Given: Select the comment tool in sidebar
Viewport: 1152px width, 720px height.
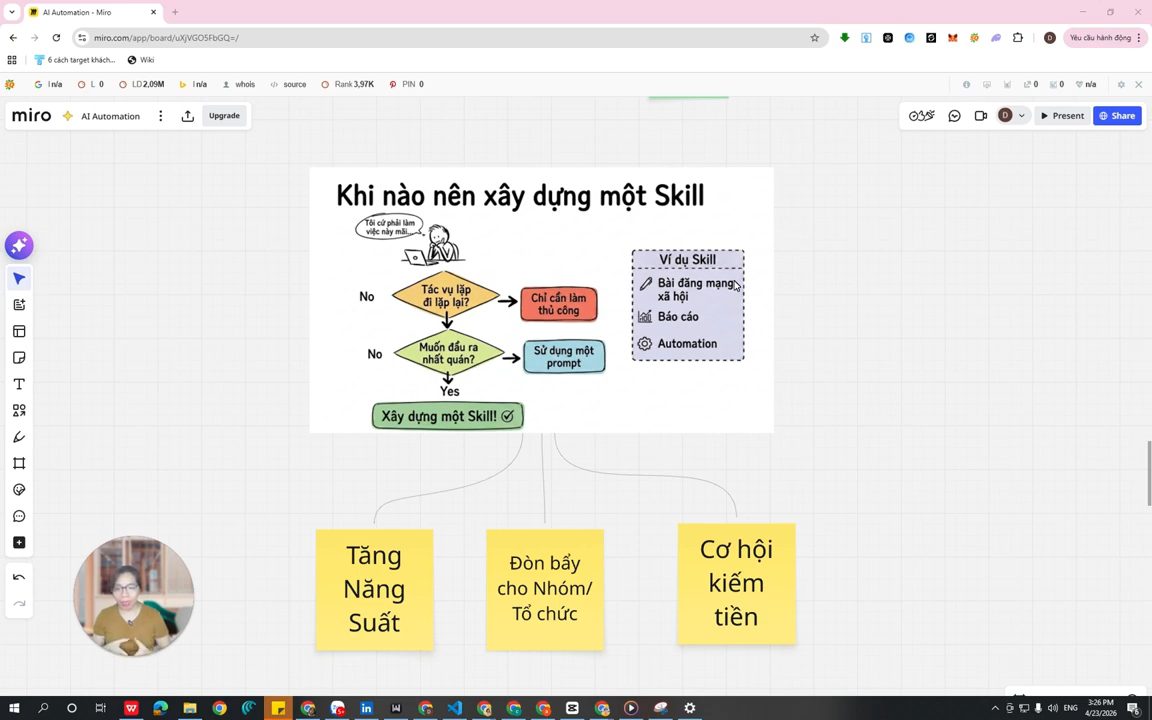Looking at the screenshot, I should pyautogui.click(x=19, y=516).
